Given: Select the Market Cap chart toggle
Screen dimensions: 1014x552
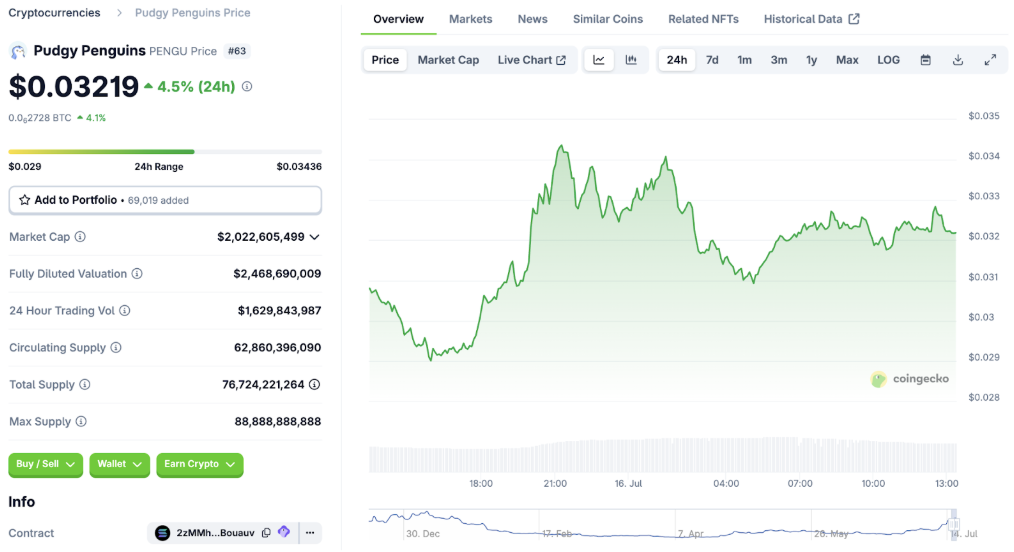Looking at the screenshot, I should 448,60.
